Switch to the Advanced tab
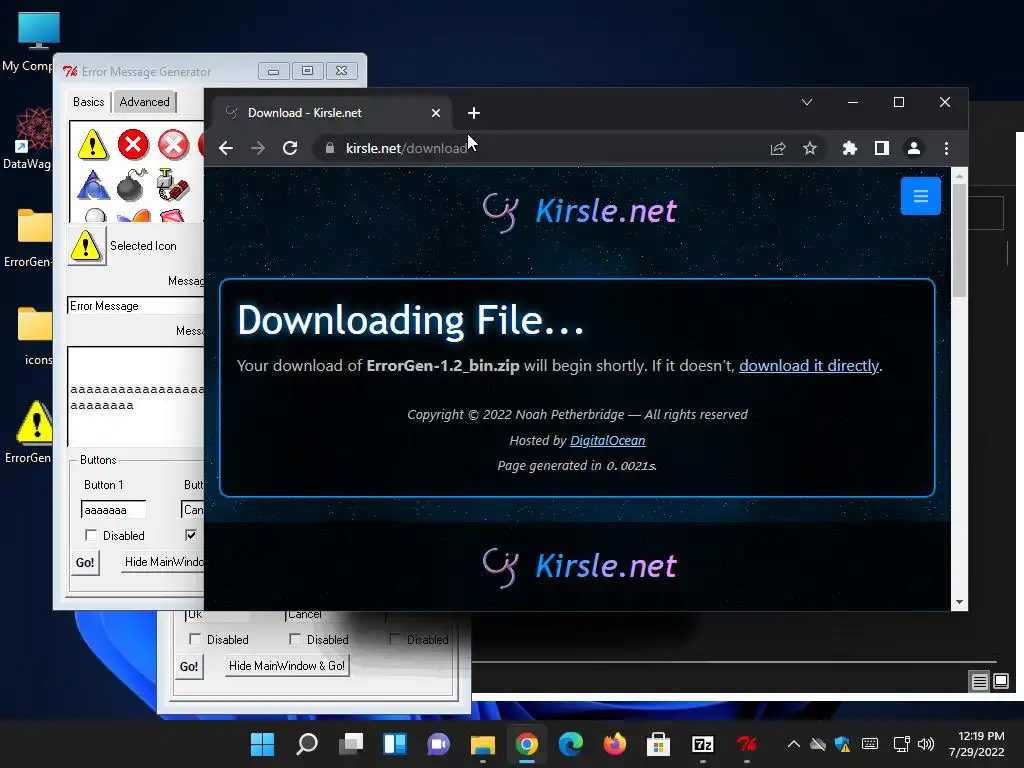The width and height of the screenshot is (1024, 768). click(x=144, y=102)
